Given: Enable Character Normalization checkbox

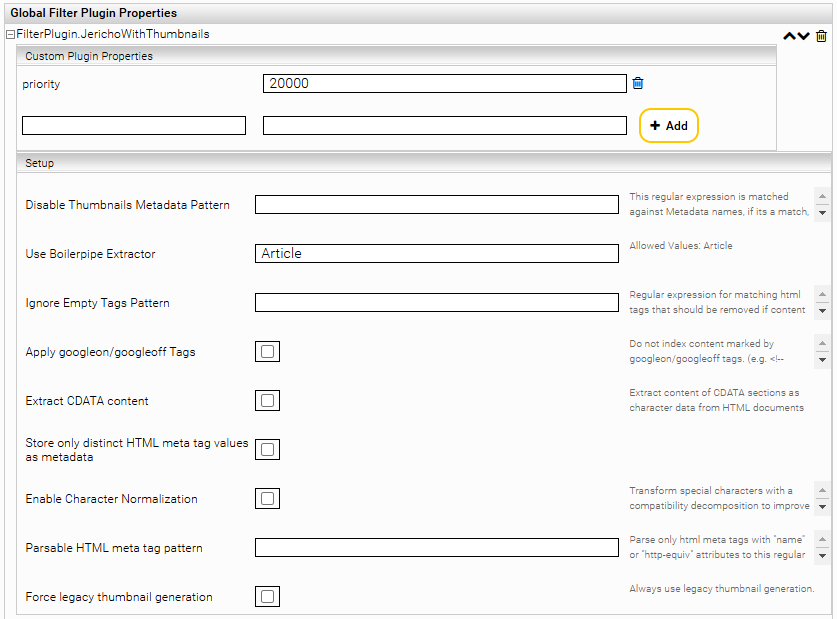Looking at the screenshot, I should point(267,499).
